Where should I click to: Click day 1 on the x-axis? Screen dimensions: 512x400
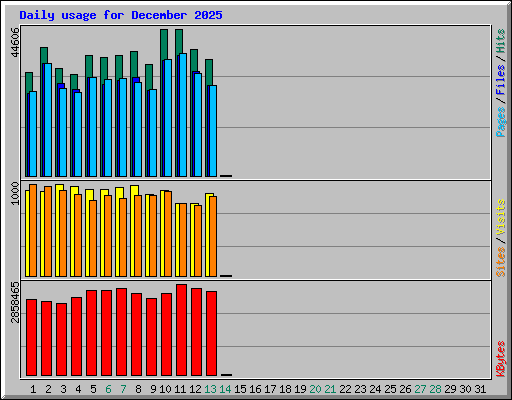pos(33,389)
